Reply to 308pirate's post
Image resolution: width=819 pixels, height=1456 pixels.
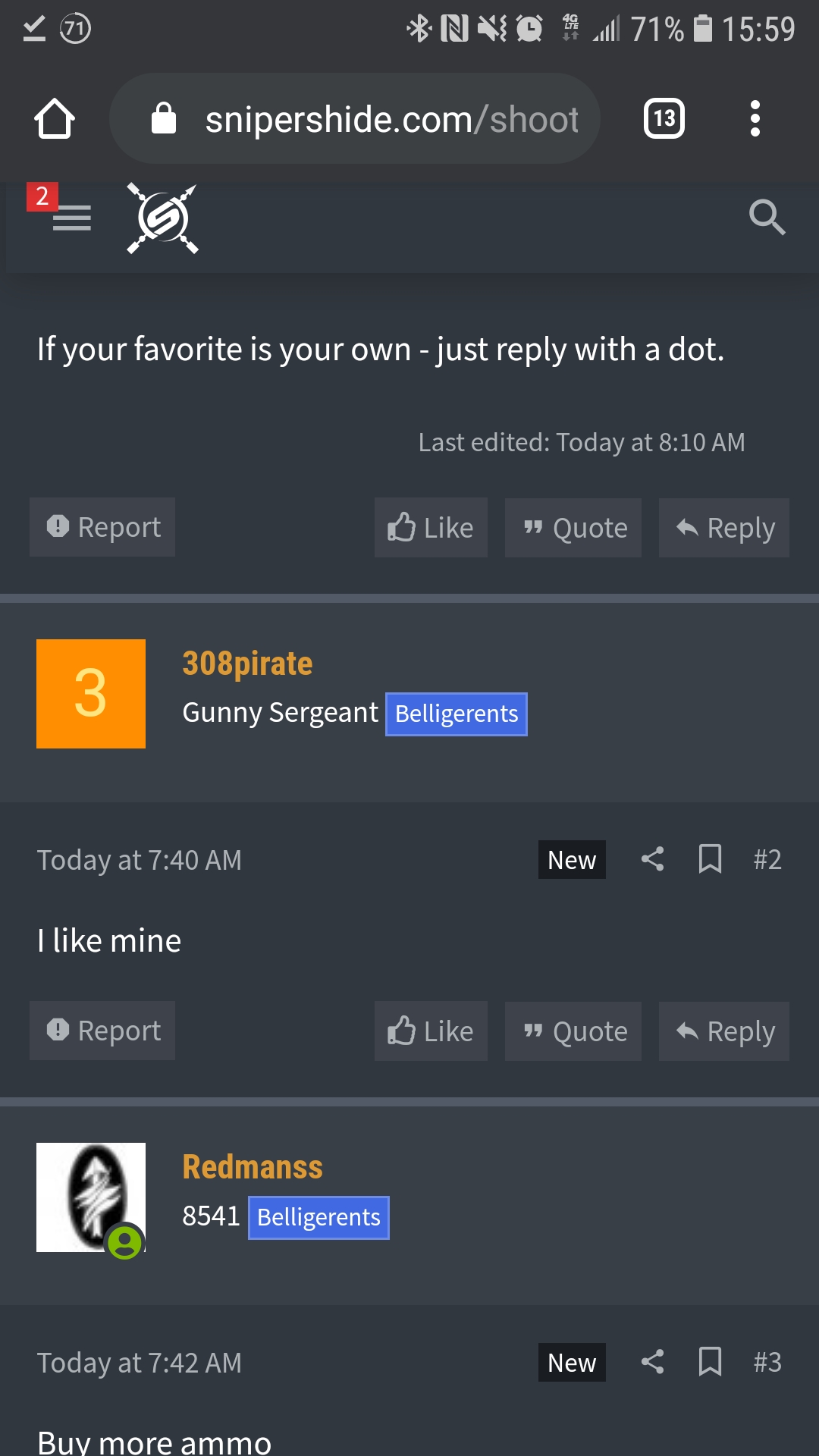(724, 1031)
